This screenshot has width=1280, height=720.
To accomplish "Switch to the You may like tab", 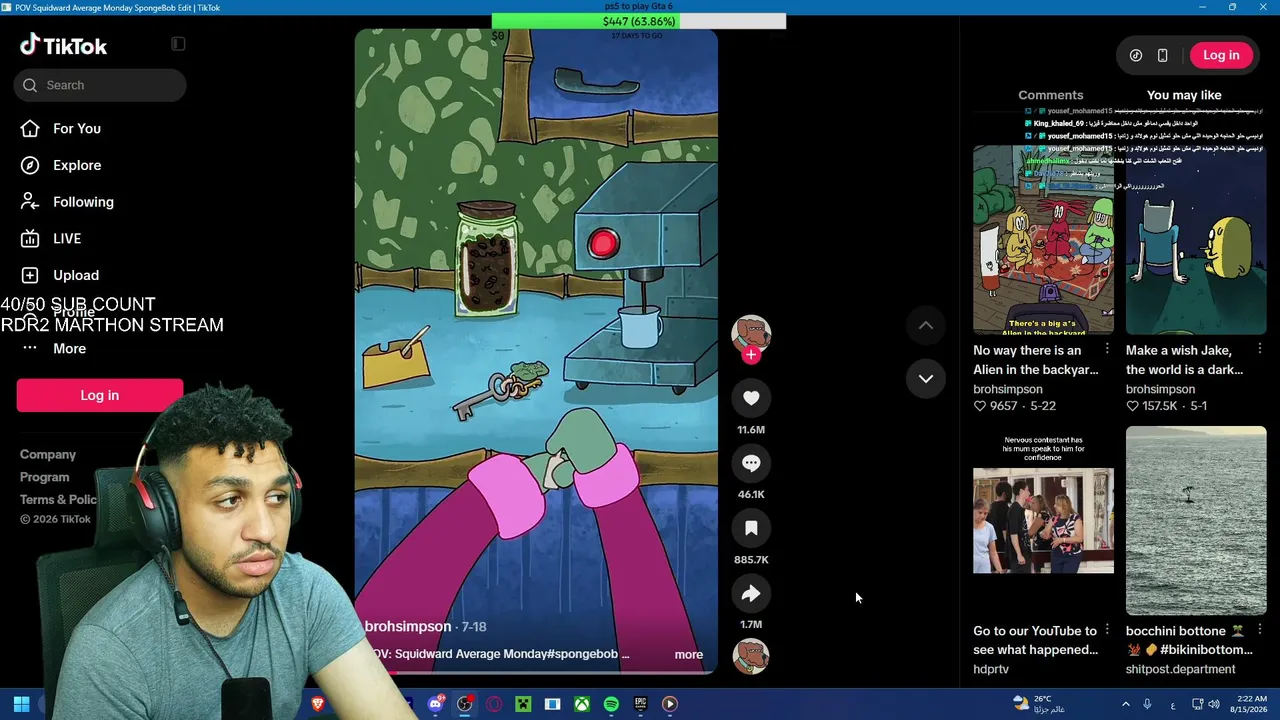I will pos(1184,95).
